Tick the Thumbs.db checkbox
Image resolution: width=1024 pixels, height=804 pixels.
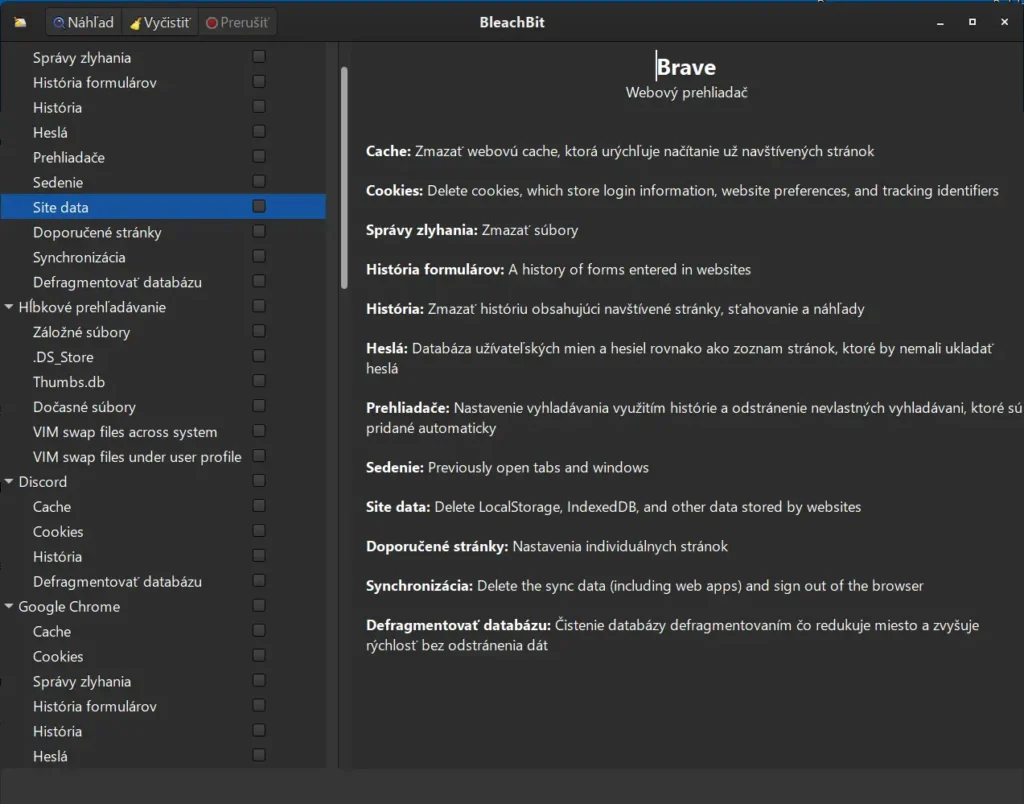point(259,381)
